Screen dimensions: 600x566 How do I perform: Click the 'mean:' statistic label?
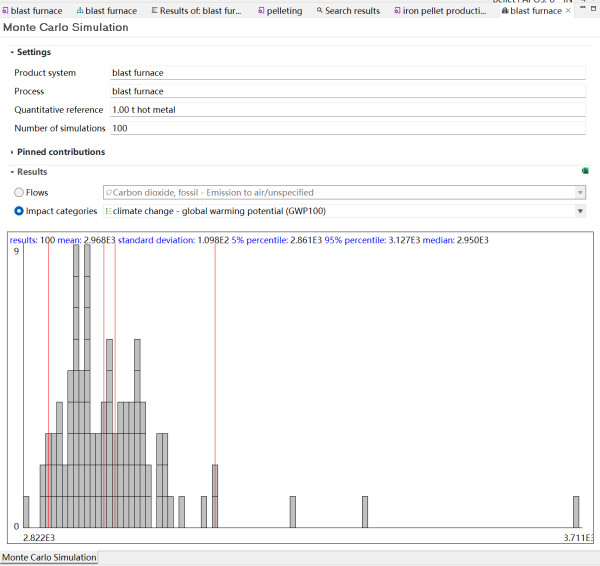pyautogui.click(x=69, y=240)
